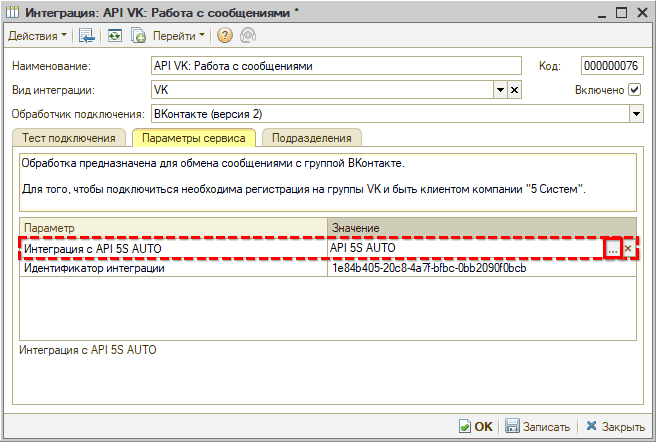Toggle the Включено checkbox
Viewport: 656px width, 442px height.
click(635, 90)
